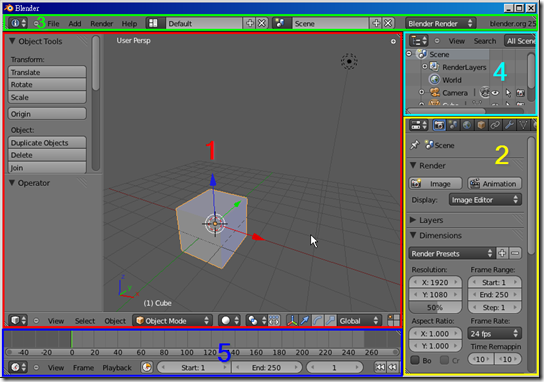Click the scene browse icon in header
This screenshot has width=544, height=382.
coord(280,23)
